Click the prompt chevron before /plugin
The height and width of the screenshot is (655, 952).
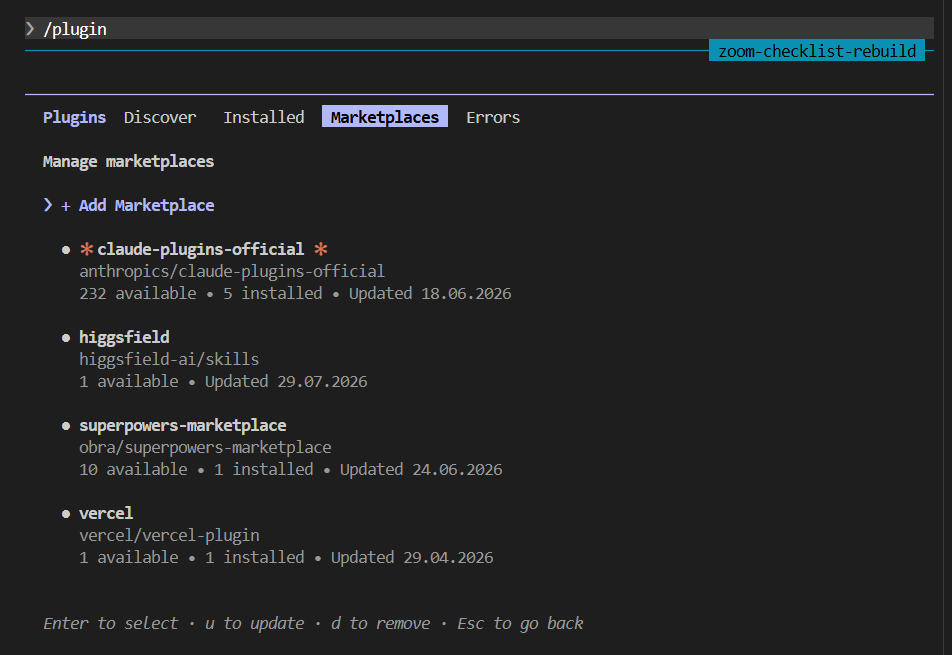tap(30, 29)
